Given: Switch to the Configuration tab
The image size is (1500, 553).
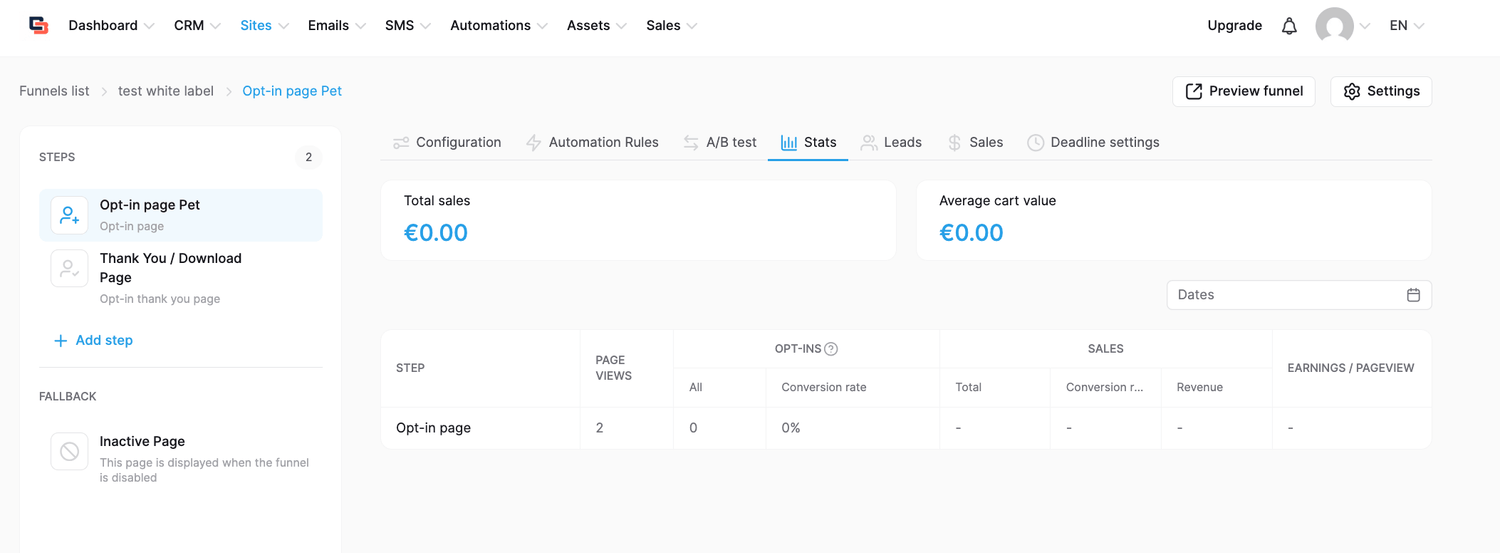Looking at the screenshot, I should pyautogui.click(x=447, y=143).
